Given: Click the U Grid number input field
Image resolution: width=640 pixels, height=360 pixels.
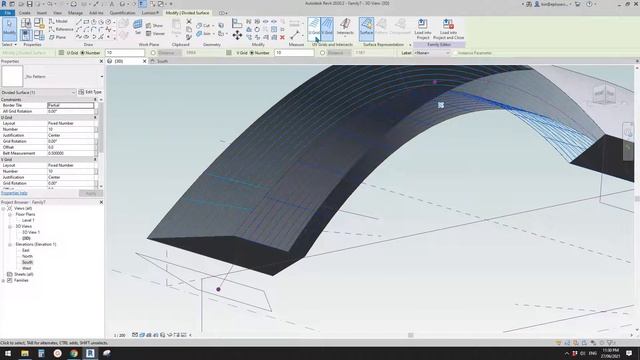Looking at the screenshot, I should click(125, 53).
